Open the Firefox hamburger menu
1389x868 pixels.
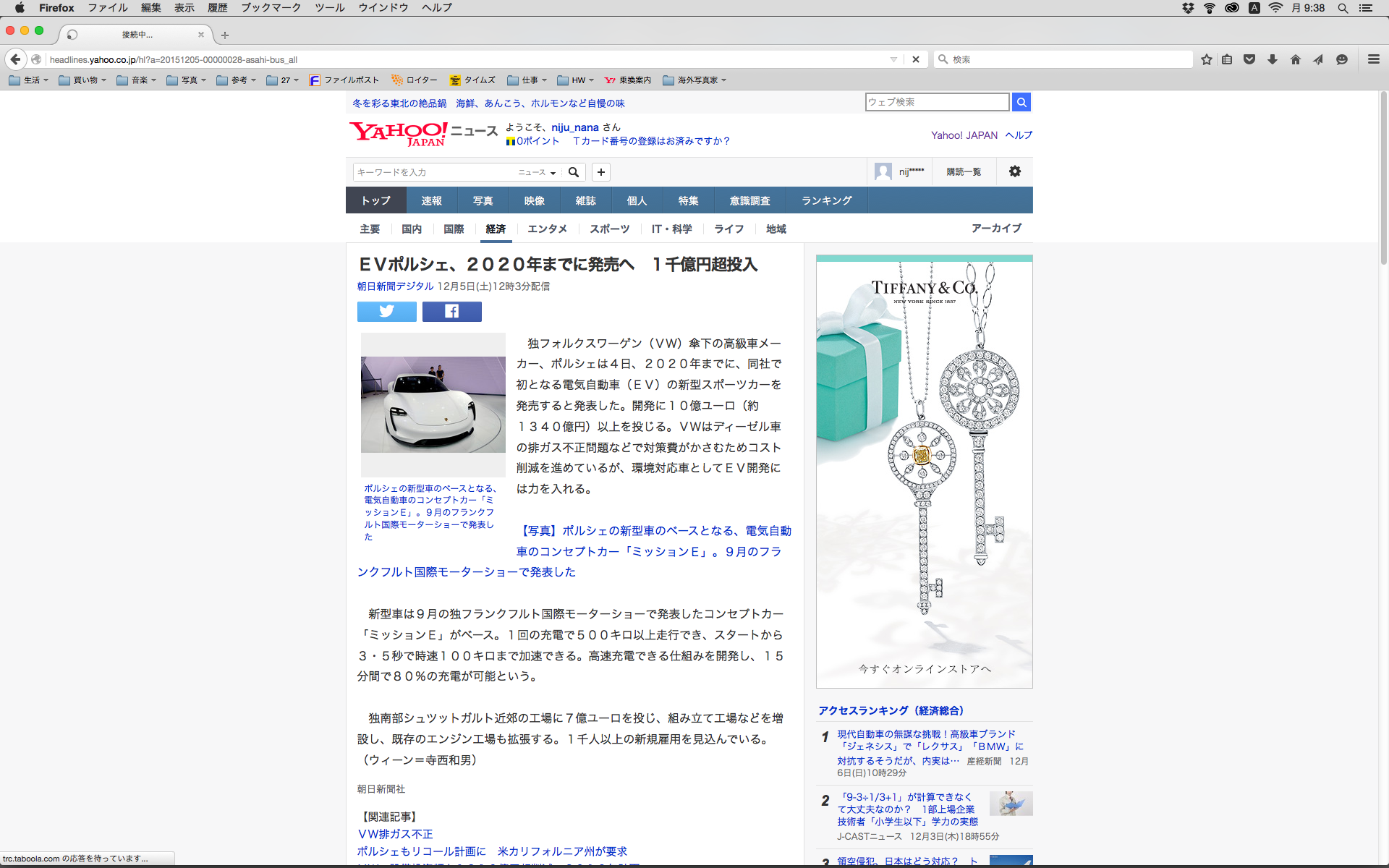(x=1373, y=59)
